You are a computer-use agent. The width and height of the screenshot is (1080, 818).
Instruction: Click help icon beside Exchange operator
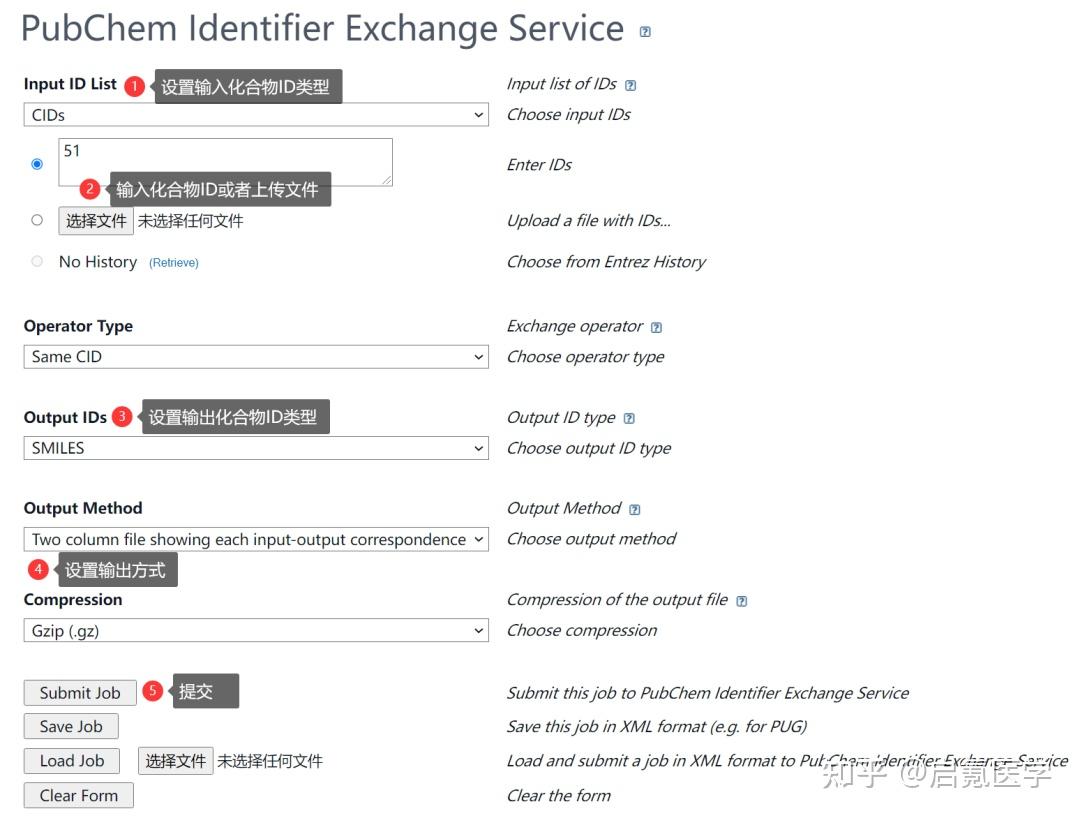pyautogui.click(x=656, y=327)
